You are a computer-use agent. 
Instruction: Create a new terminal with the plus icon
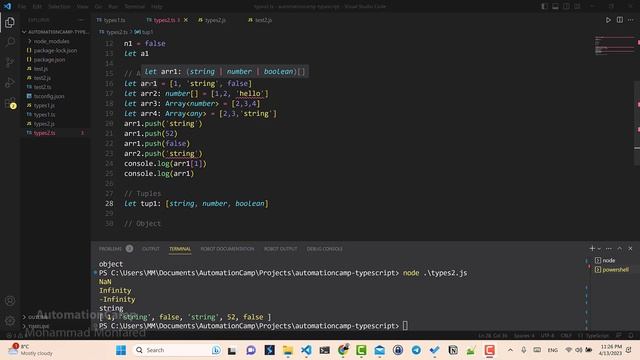[592, 248]
